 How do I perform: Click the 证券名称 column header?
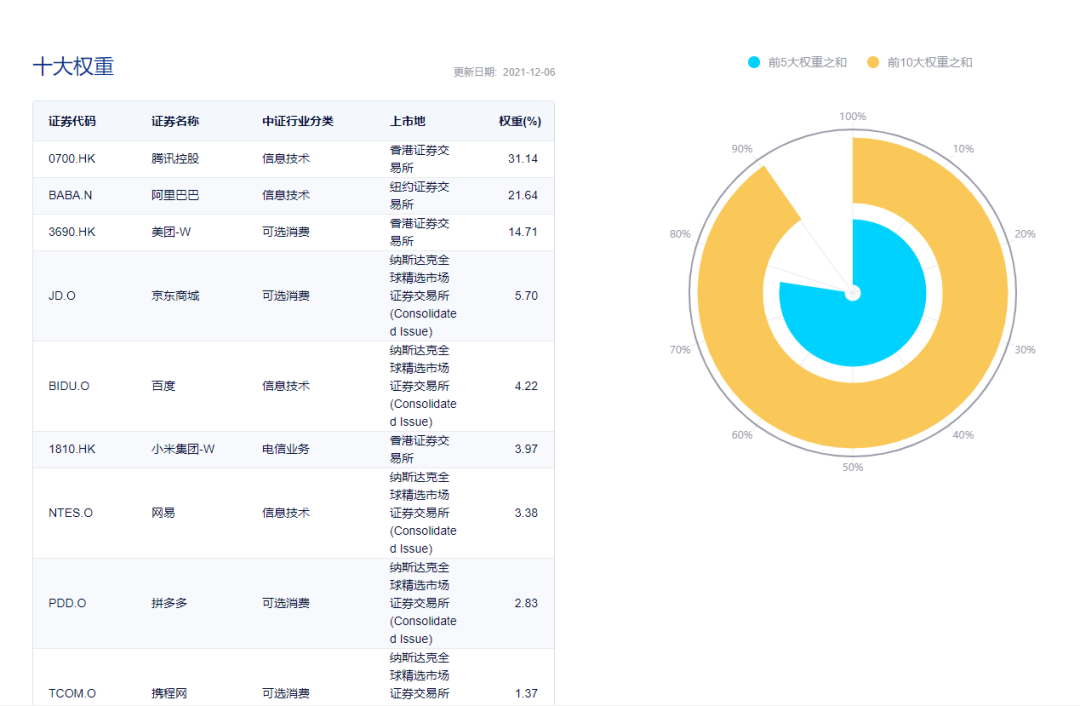pos(175,121)
